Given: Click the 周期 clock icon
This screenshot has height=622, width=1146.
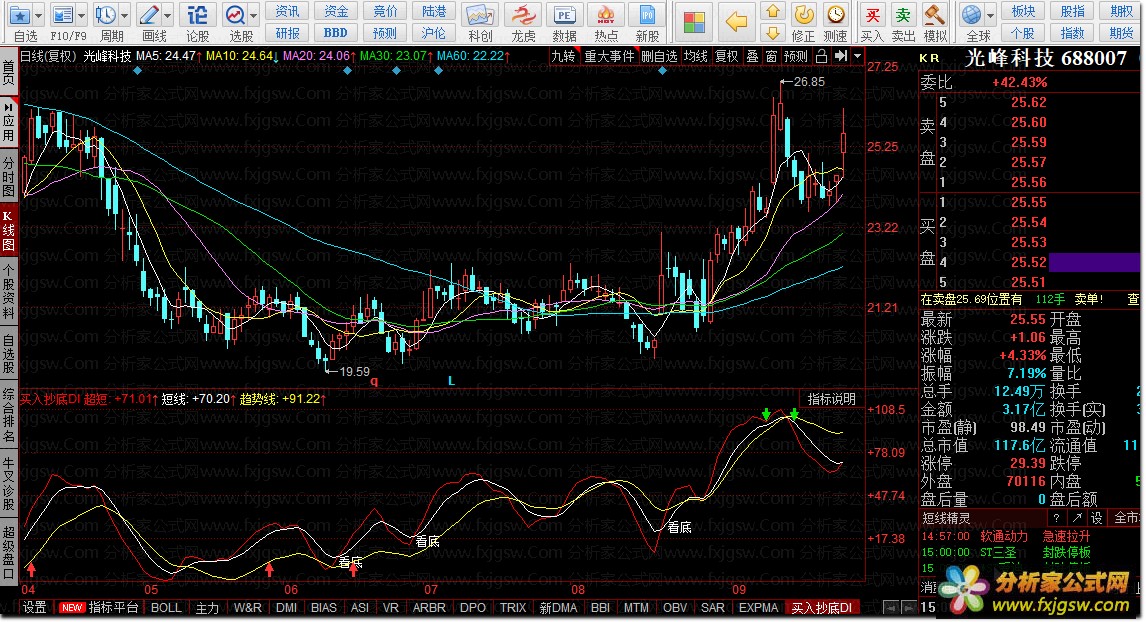Looking at the screenshot, I should tap(106, 15).
